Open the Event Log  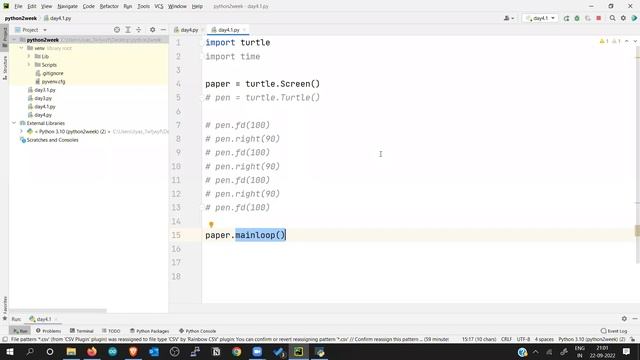tap(614, 331)
